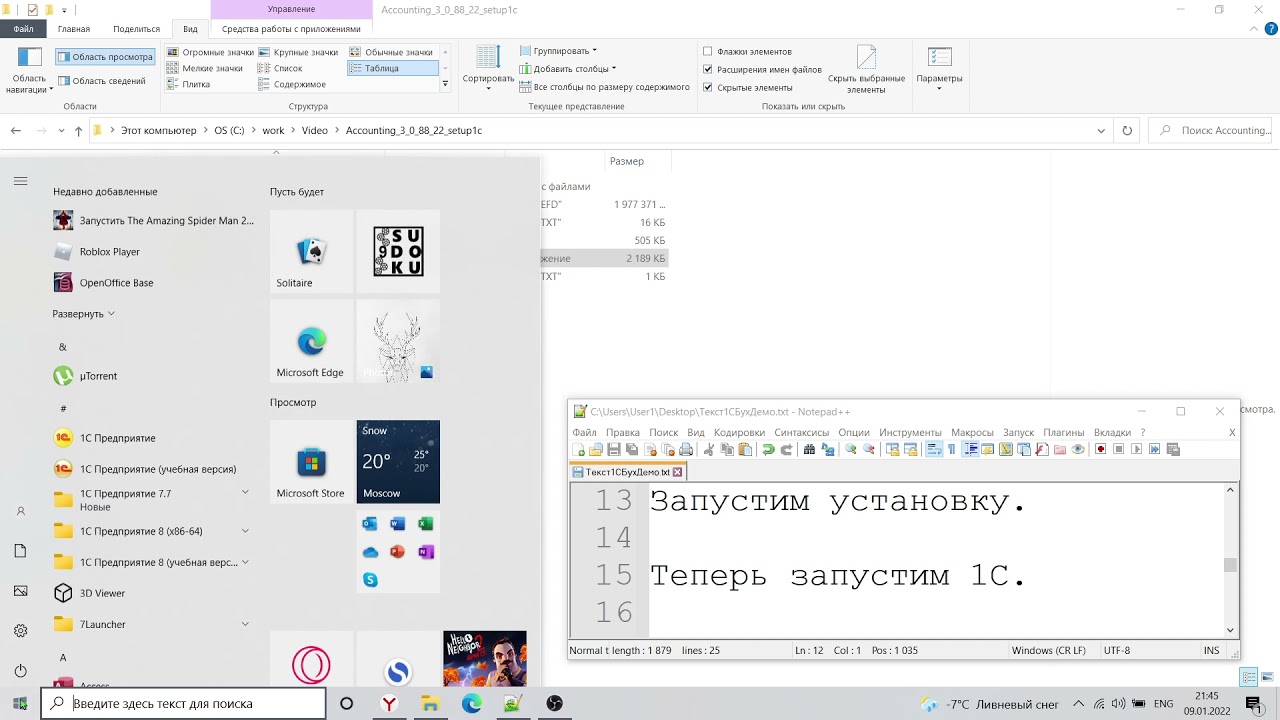The height and width of the screenshot is (720, 1280).
Task: Open the Группировать dropdown
Action: [x=559, y=51]
